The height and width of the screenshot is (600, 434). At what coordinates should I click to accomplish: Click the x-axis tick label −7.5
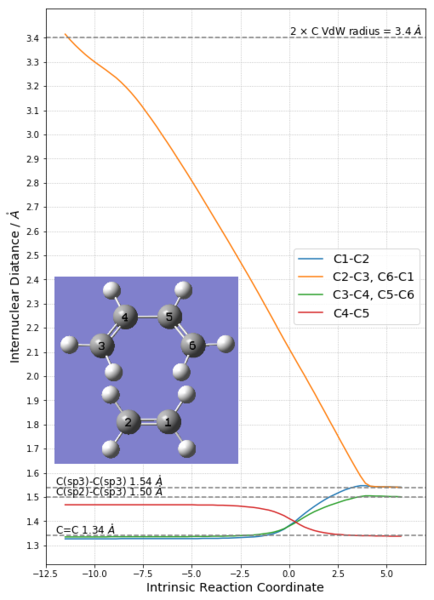click(x=144, y=574)
